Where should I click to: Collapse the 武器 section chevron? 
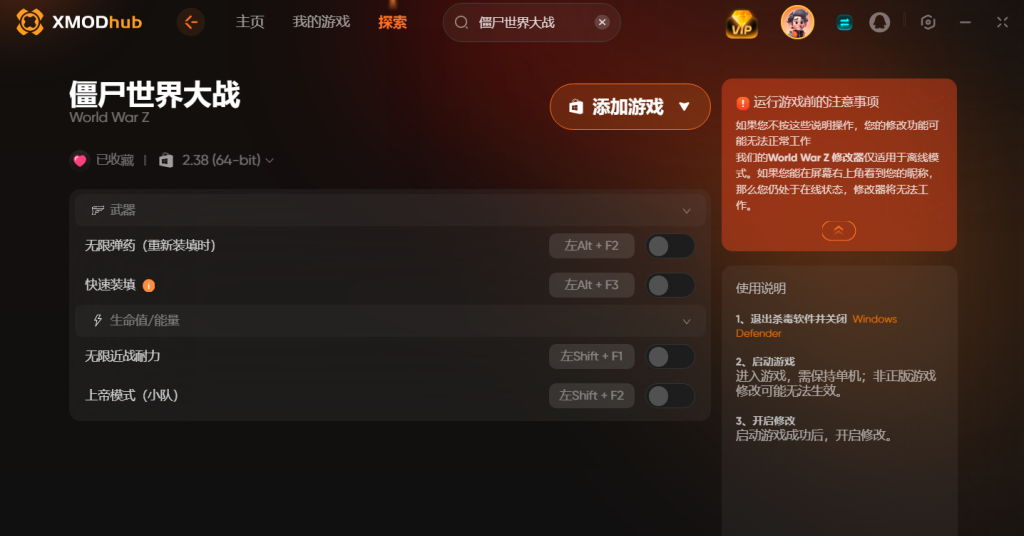click(686, 211)
